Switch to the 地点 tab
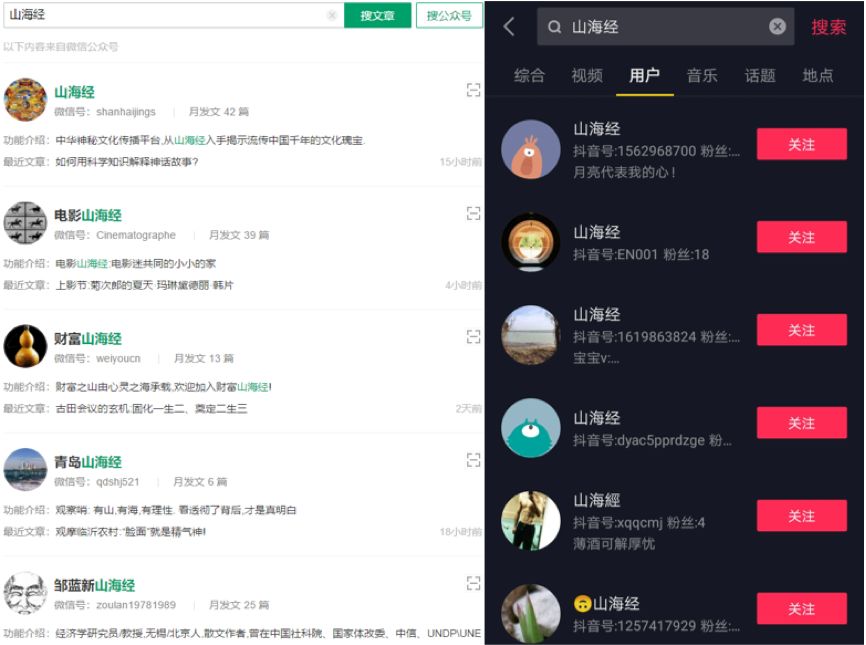The height and width of the screenshot is (645, 866). 818,75
